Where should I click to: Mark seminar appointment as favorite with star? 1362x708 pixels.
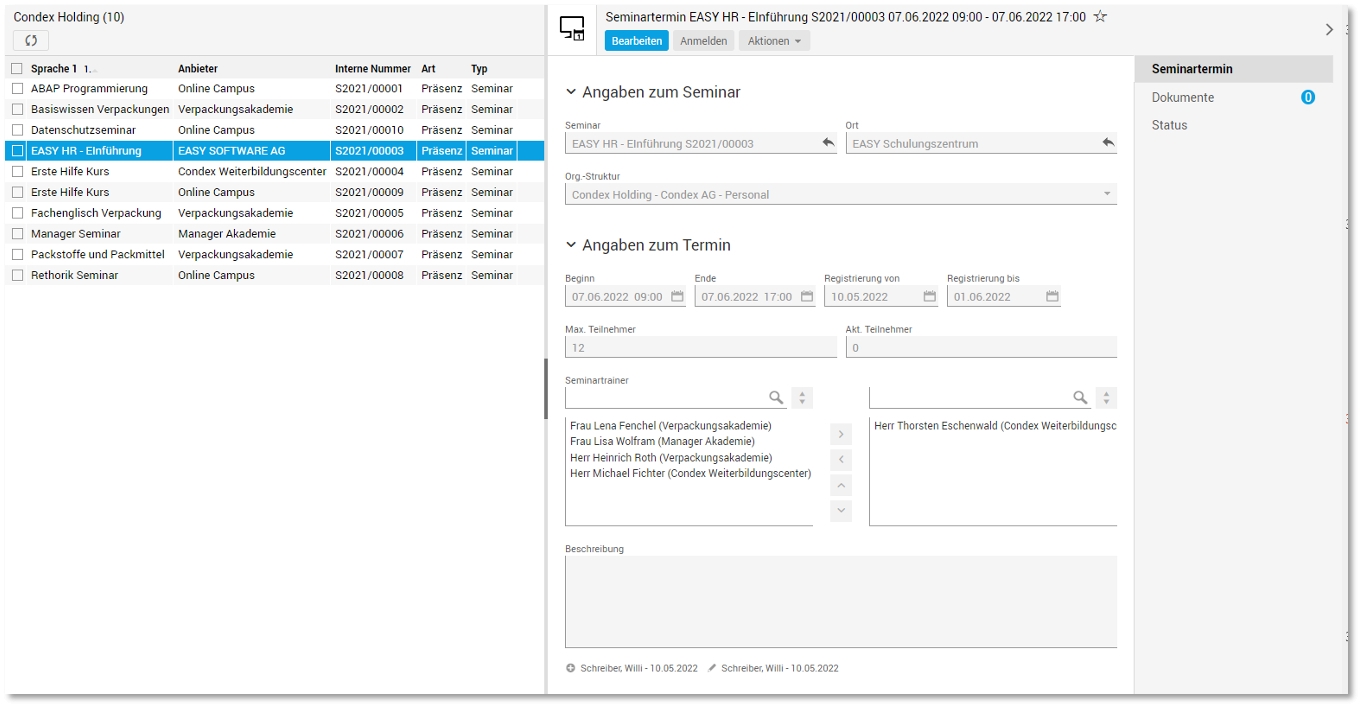(x=1100, y=17)
